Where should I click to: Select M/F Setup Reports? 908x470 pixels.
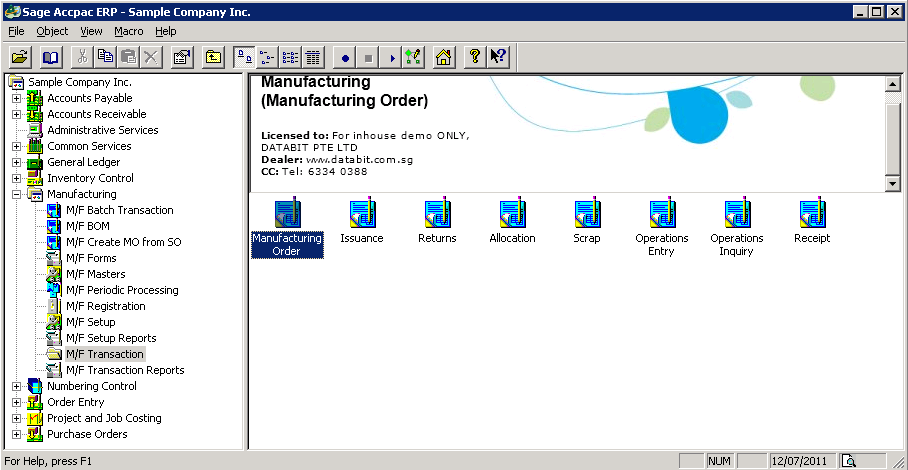[x=111, y=338]
